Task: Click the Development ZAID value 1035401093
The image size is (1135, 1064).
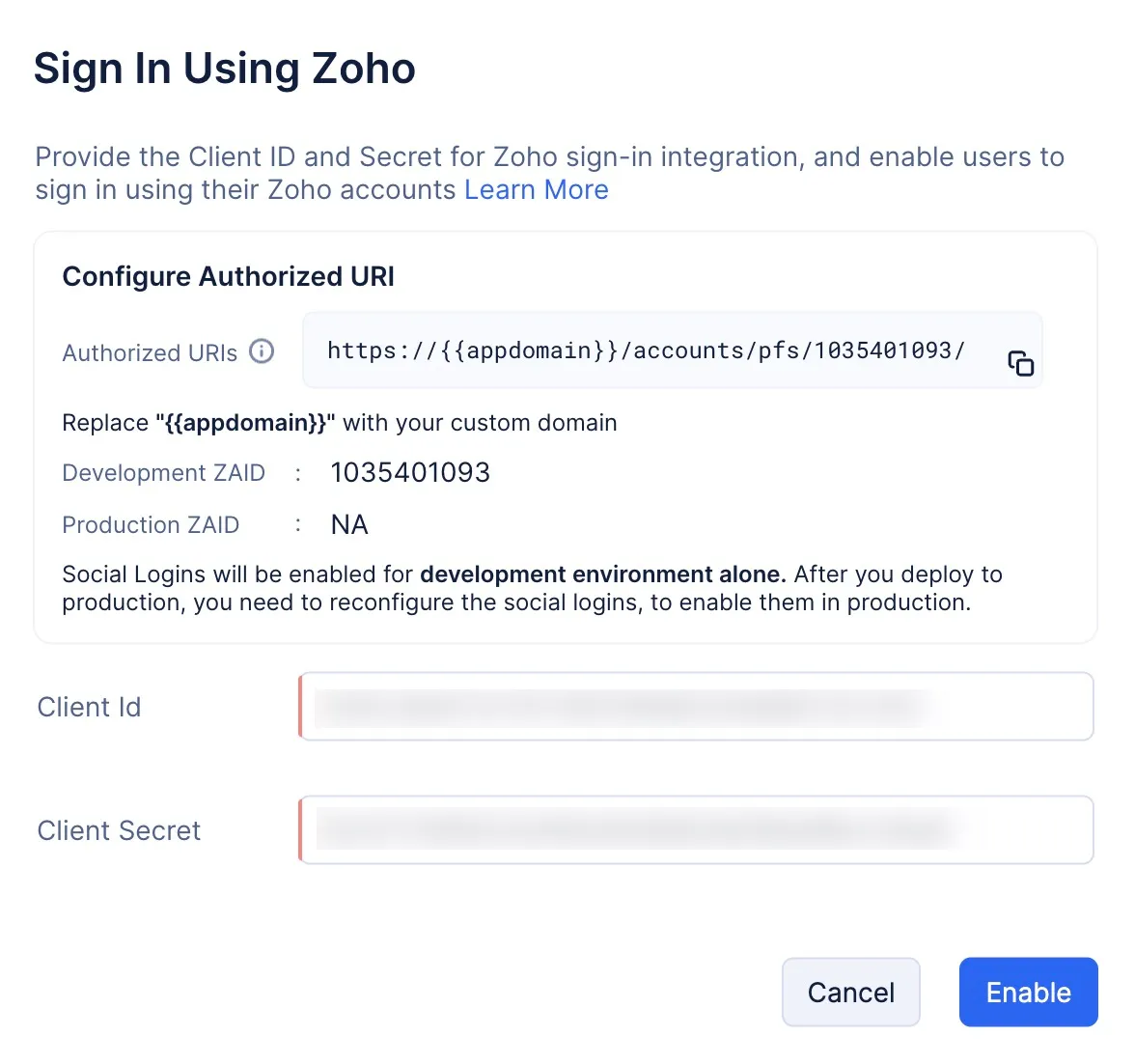Action: [x=410, y=473]
